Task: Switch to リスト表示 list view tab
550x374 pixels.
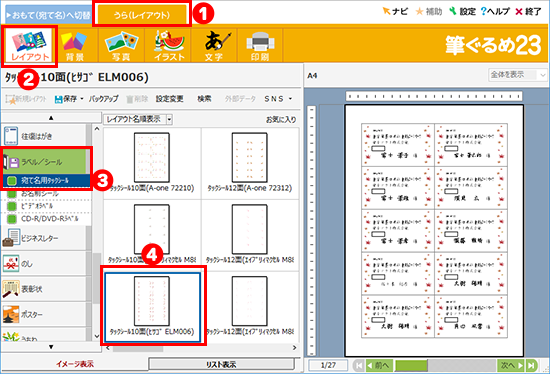Action: (221, 365)
